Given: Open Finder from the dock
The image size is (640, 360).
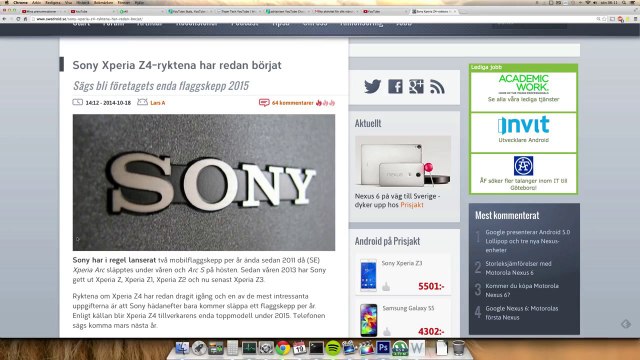Looking at the screenshot, I should click(x=182, y=348).
